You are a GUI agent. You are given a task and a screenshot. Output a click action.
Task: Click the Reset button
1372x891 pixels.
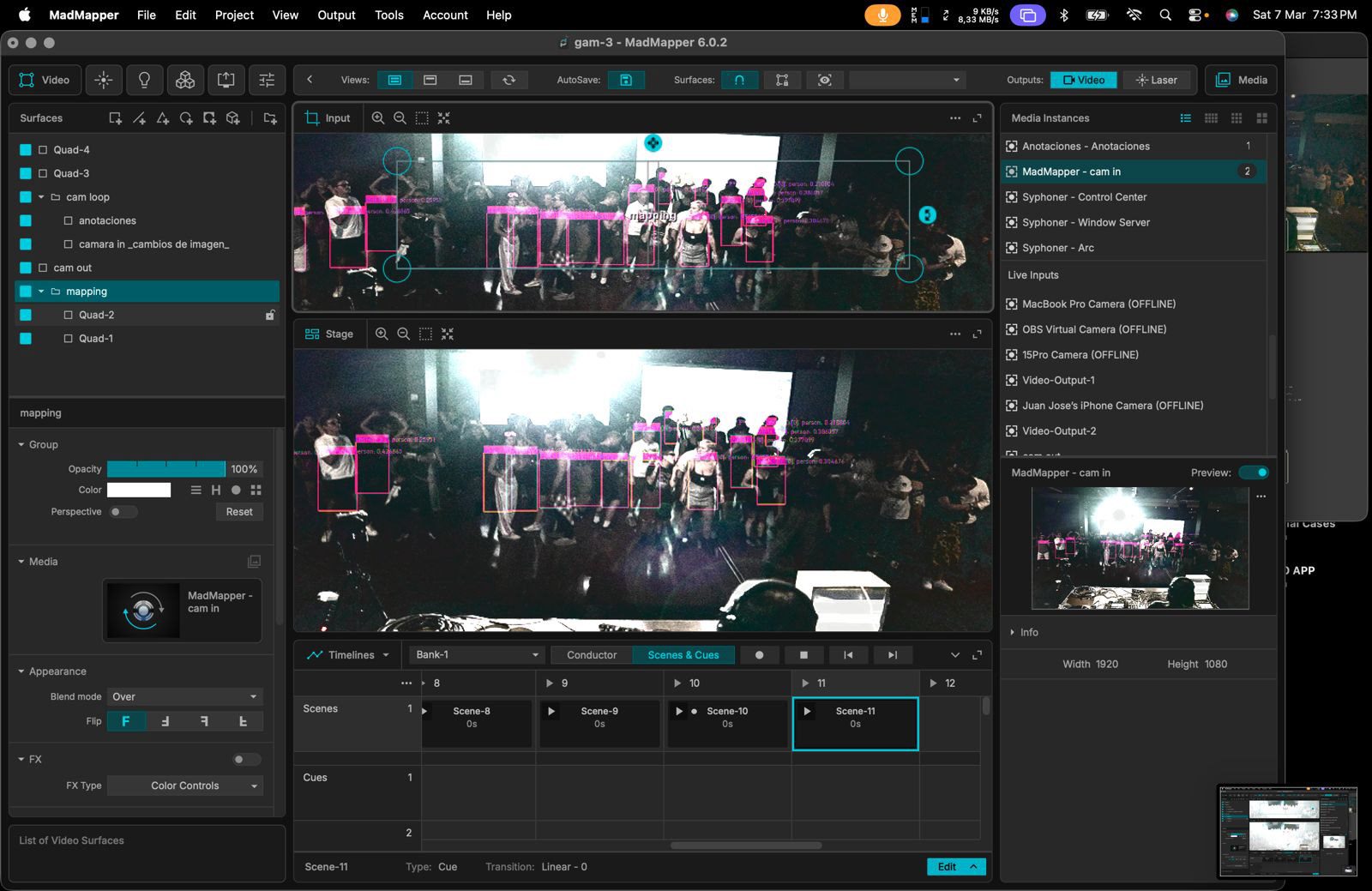click(x=239, y=512)
